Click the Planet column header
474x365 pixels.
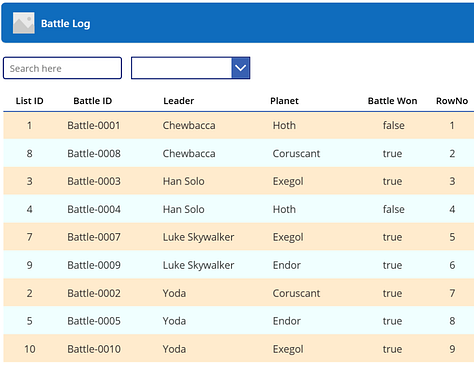[x=284, y=101]
